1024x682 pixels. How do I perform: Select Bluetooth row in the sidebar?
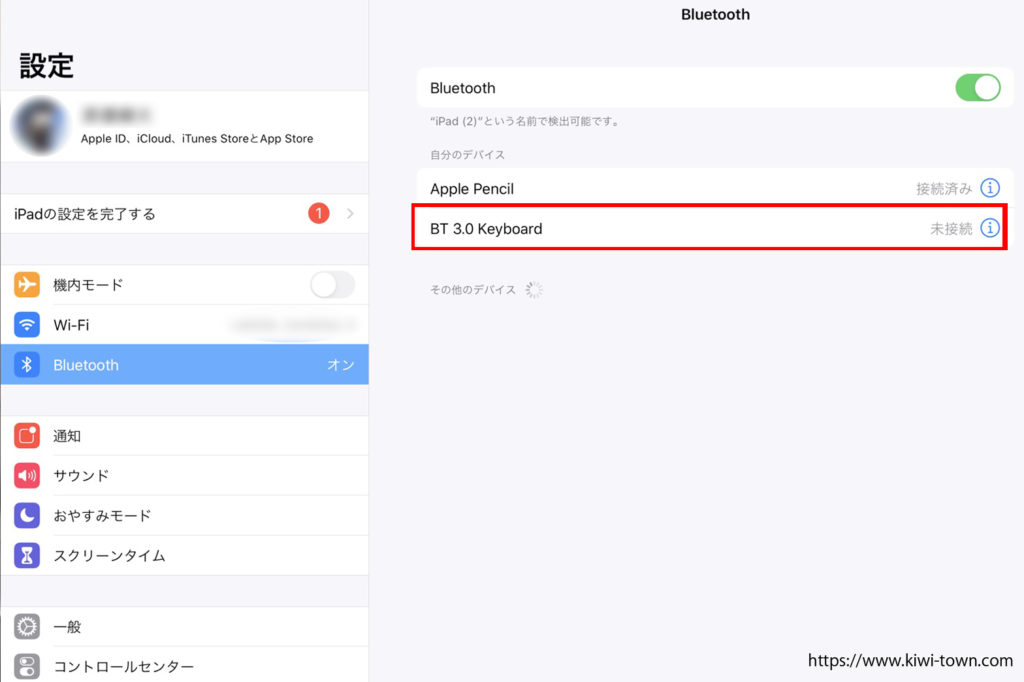point(185,365)
